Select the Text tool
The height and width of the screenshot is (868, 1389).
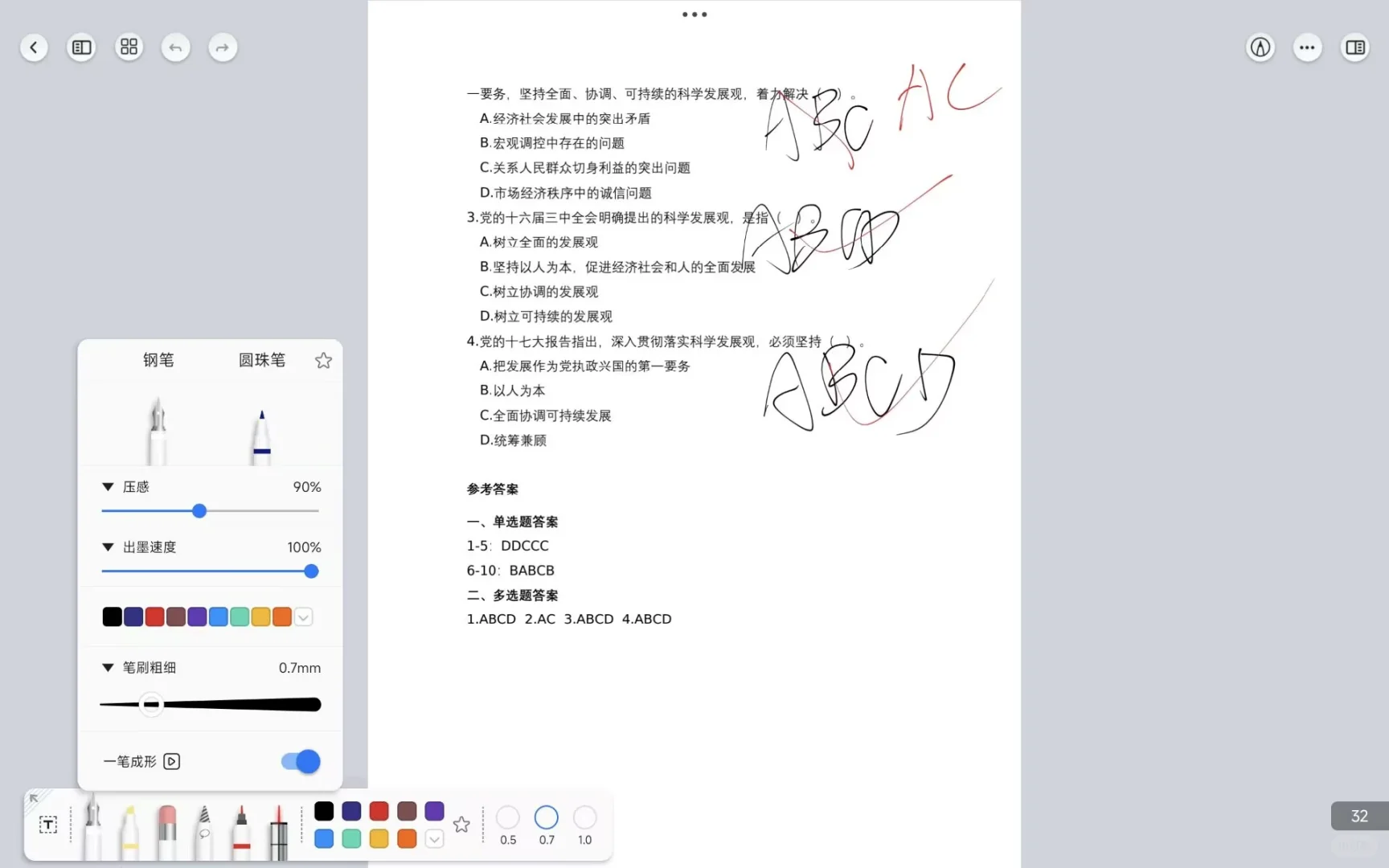click(48, 824)
